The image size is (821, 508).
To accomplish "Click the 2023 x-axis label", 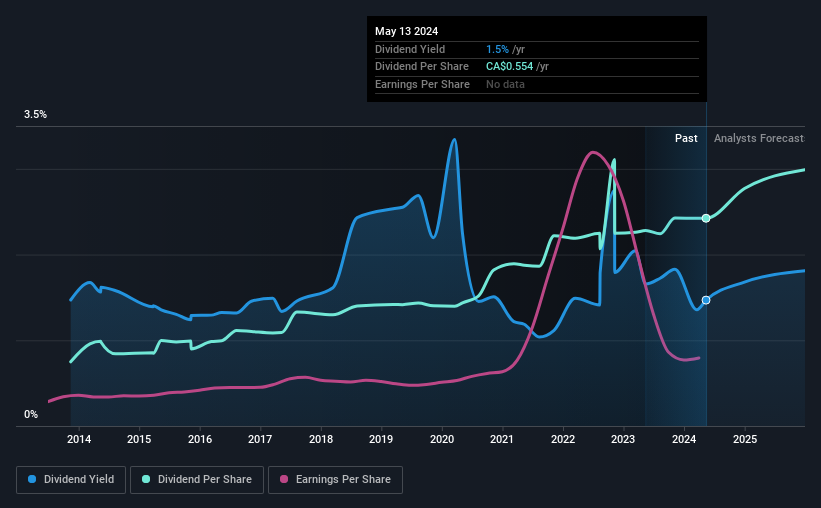I will [x=623, y=439].
